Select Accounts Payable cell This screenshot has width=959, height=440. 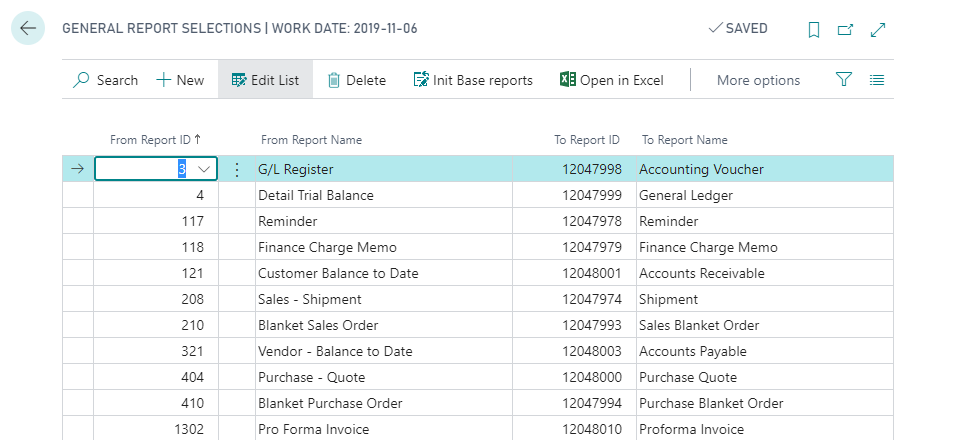[x=765, y=351]
